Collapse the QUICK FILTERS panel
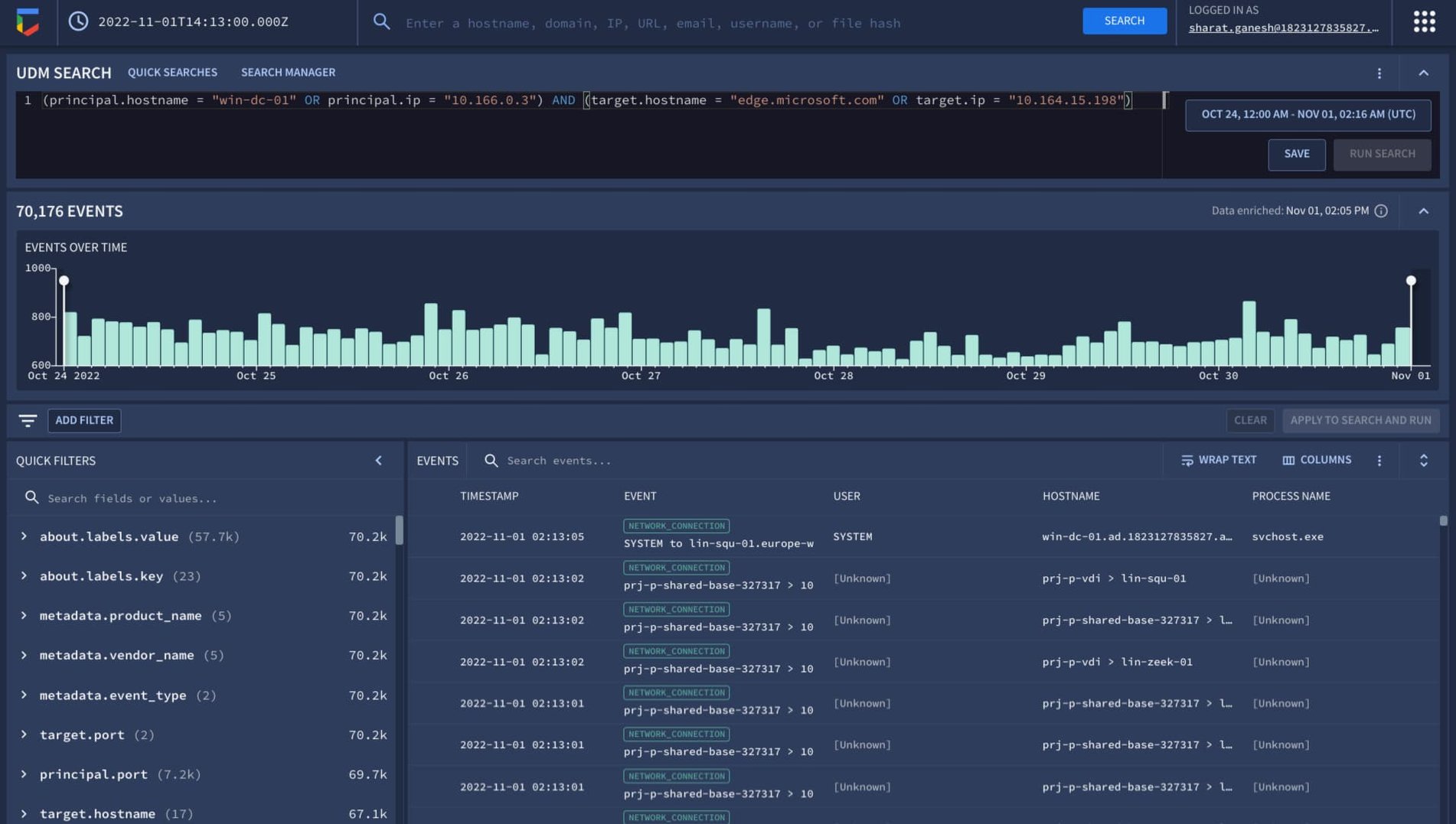1456x824 pixels. [x=377, y=460]
